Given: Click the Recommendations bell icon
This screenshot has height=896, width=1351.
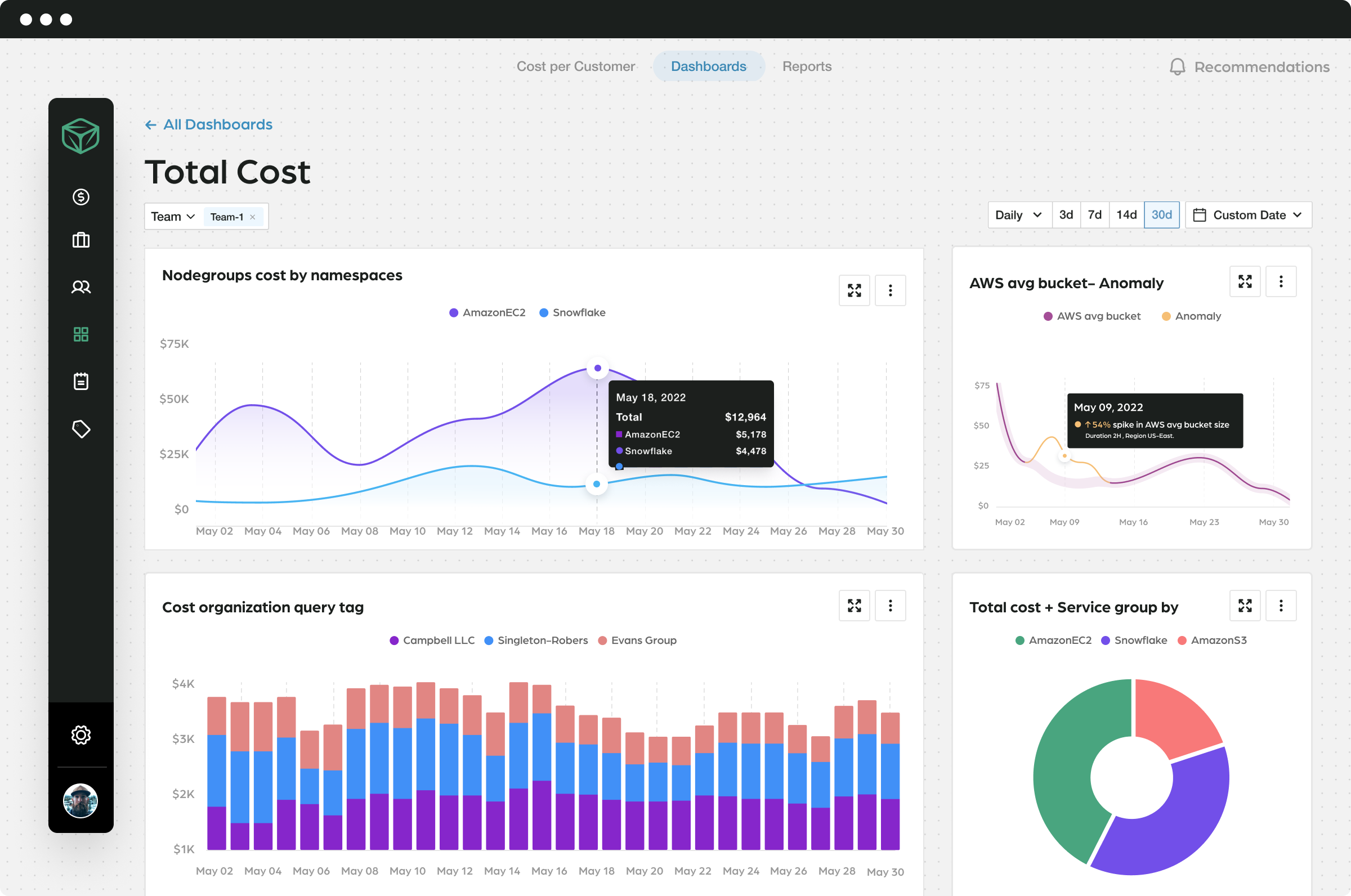Looking at the screenshot, I should pyautogui.click(x=1176, y=67).
